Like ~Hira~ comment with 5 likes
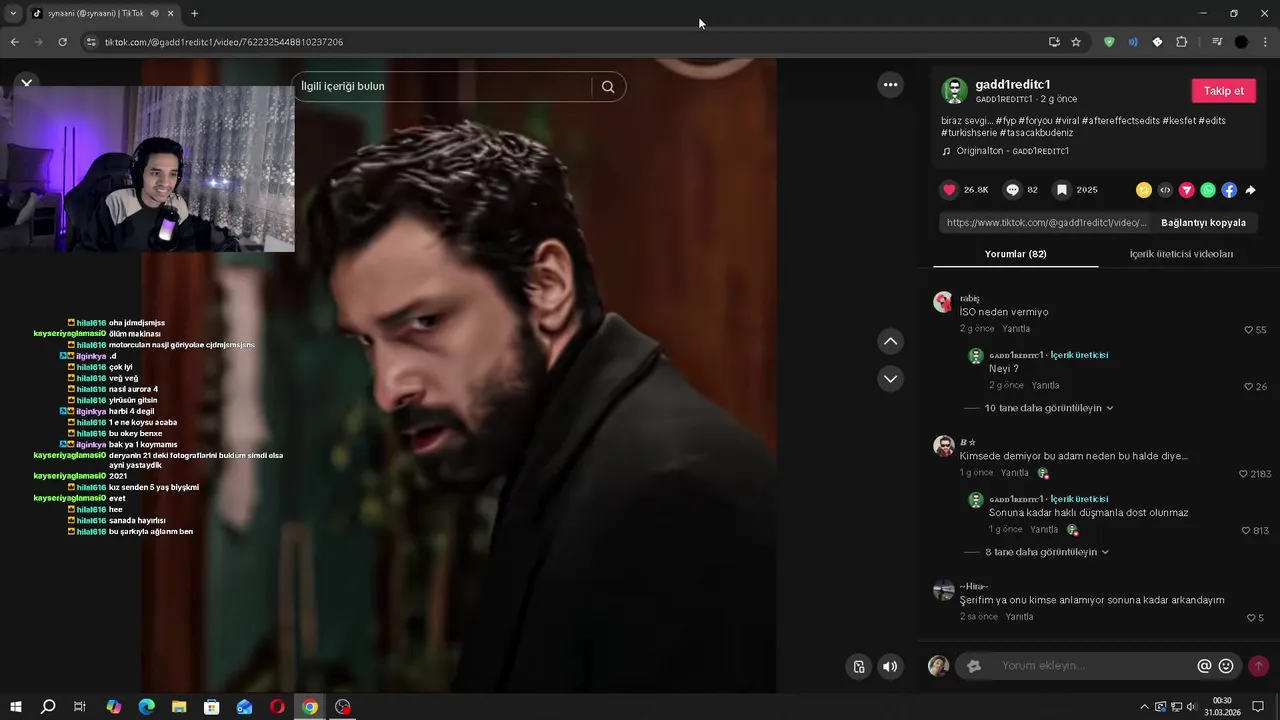Viewport: 1280px width, 720px height. pos(1251,618)
